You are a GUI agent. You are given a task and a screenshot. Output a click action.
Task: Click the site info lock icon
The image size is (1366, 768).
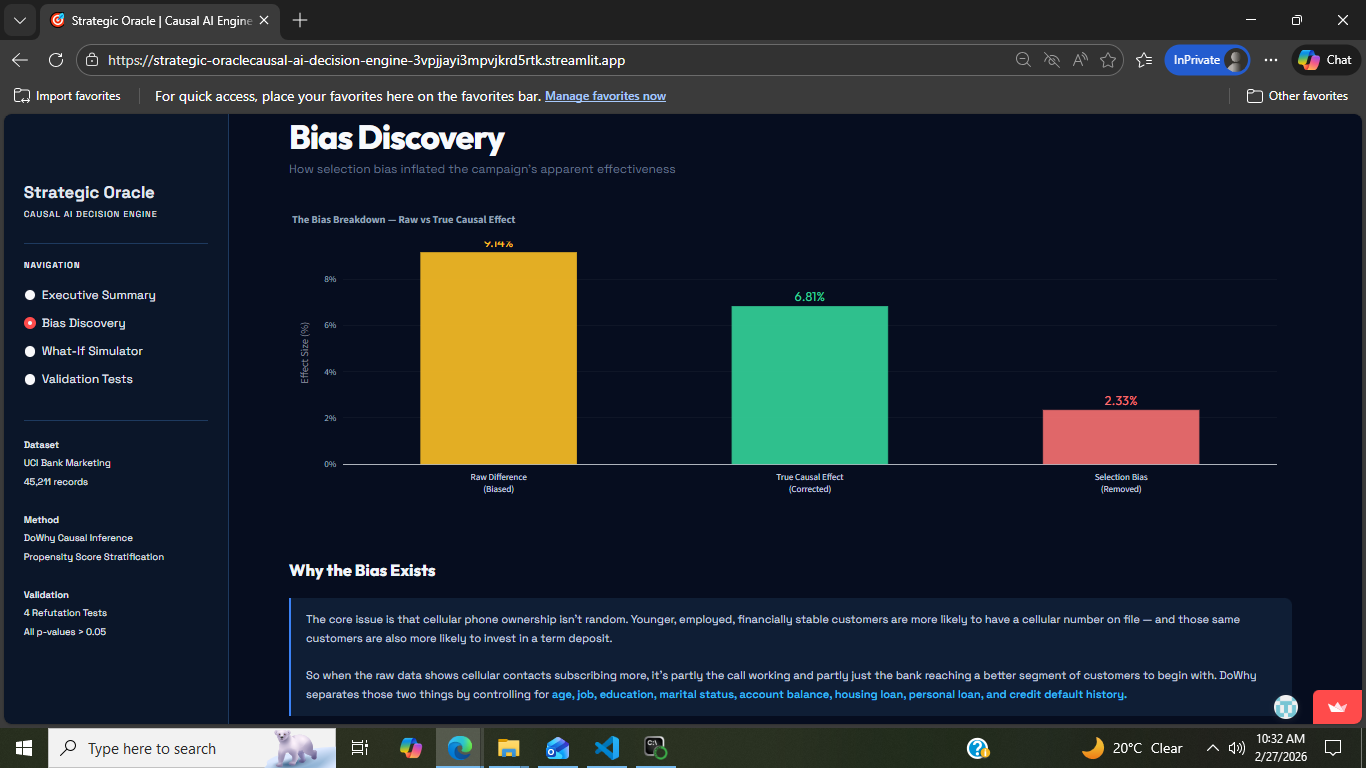pos(92,60)
